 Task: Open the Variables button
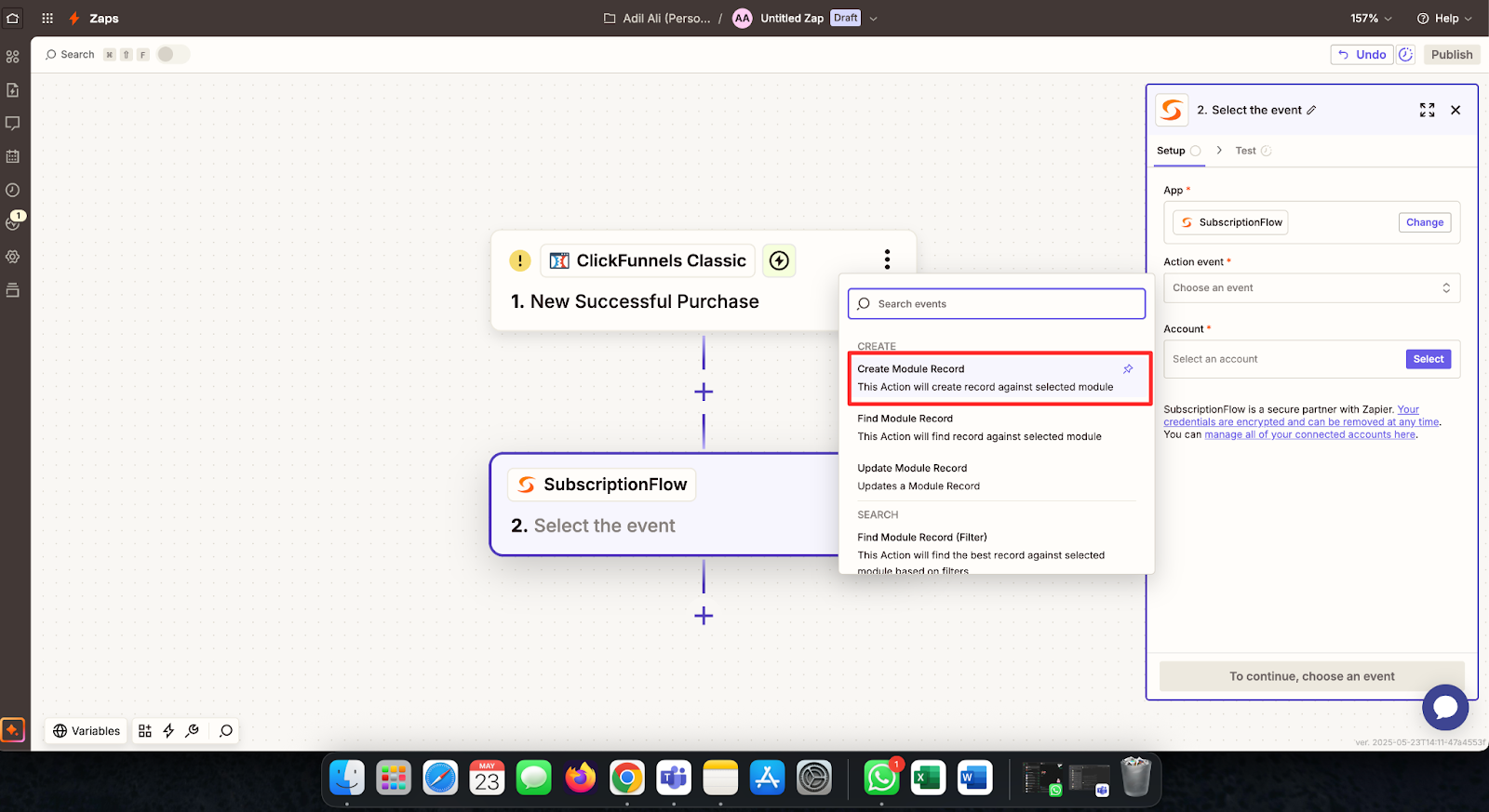87,731
